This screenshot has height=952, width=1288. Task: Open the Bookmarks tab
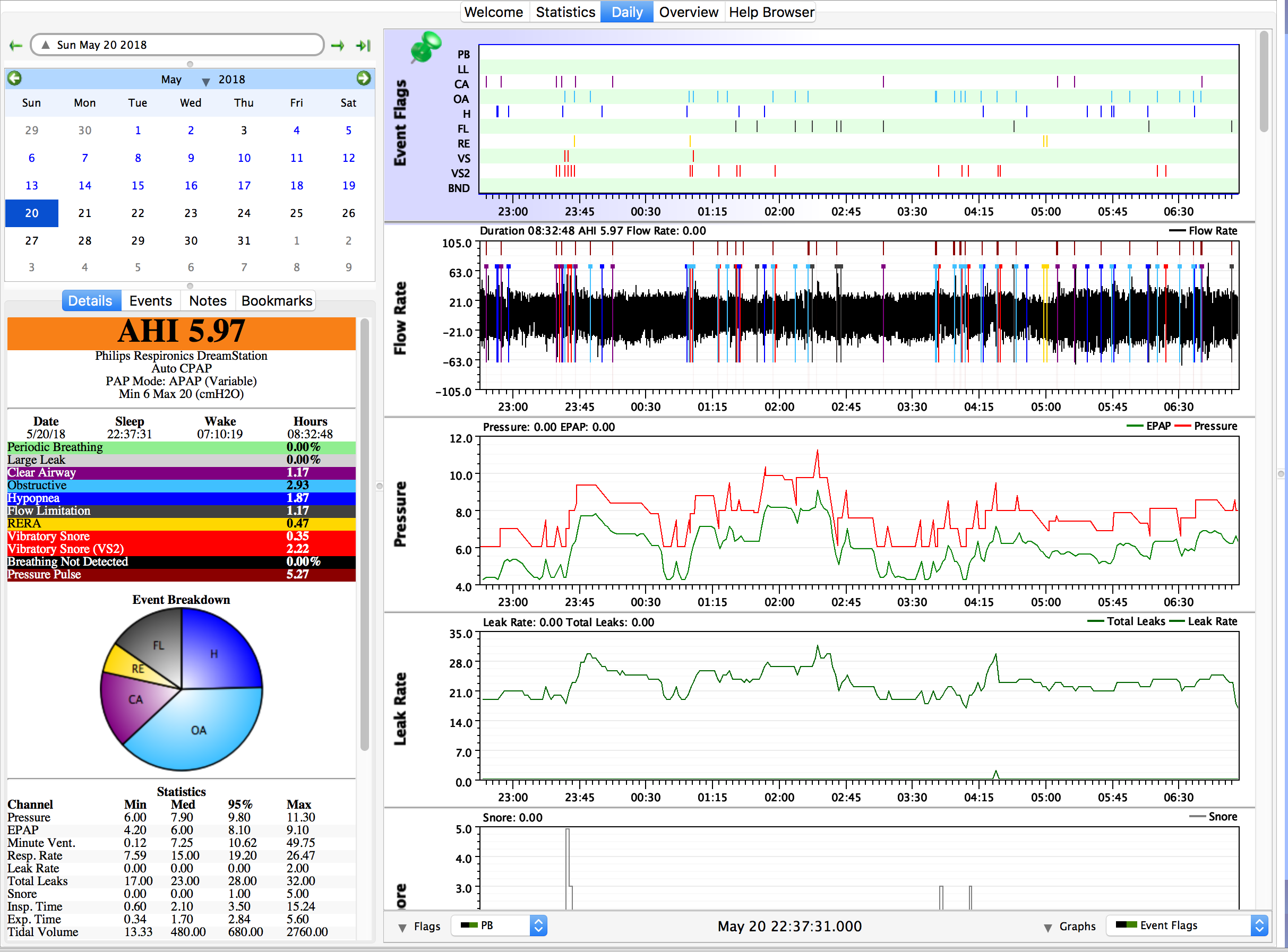pos(277,301)
